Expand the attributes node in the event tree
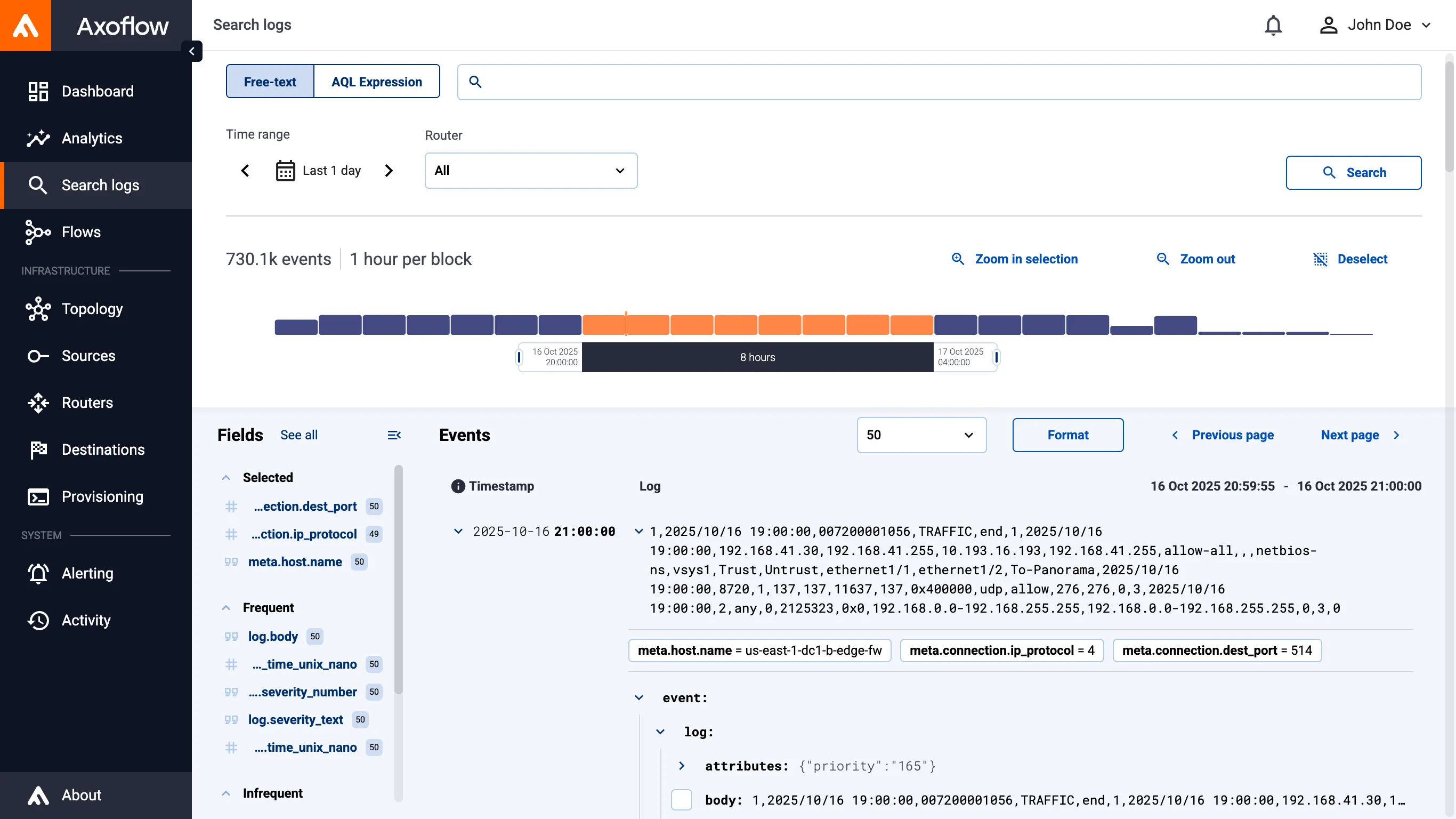This screenshot has width=1456, height=819. pos(682,766)
